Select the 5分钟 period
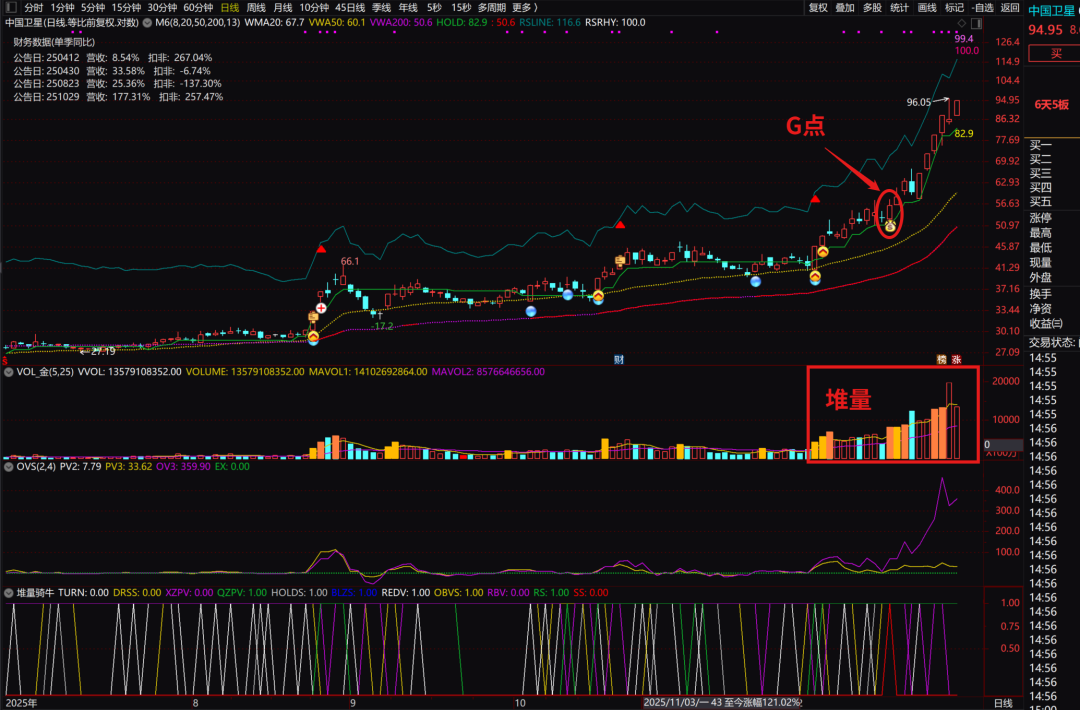1080x710 pixels. coord(93,8)
